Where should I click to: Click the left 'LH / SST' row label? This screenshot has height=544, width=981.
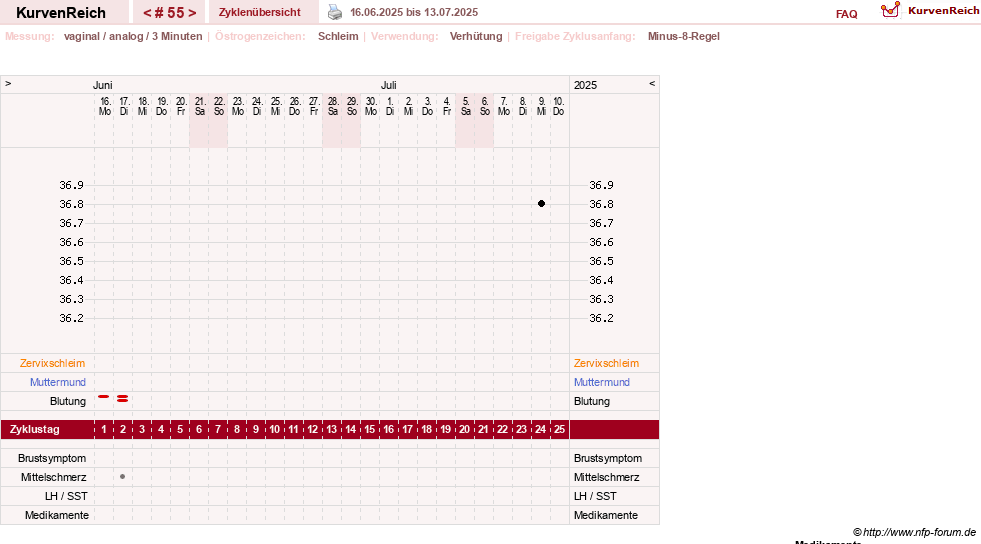pos(66,496)
